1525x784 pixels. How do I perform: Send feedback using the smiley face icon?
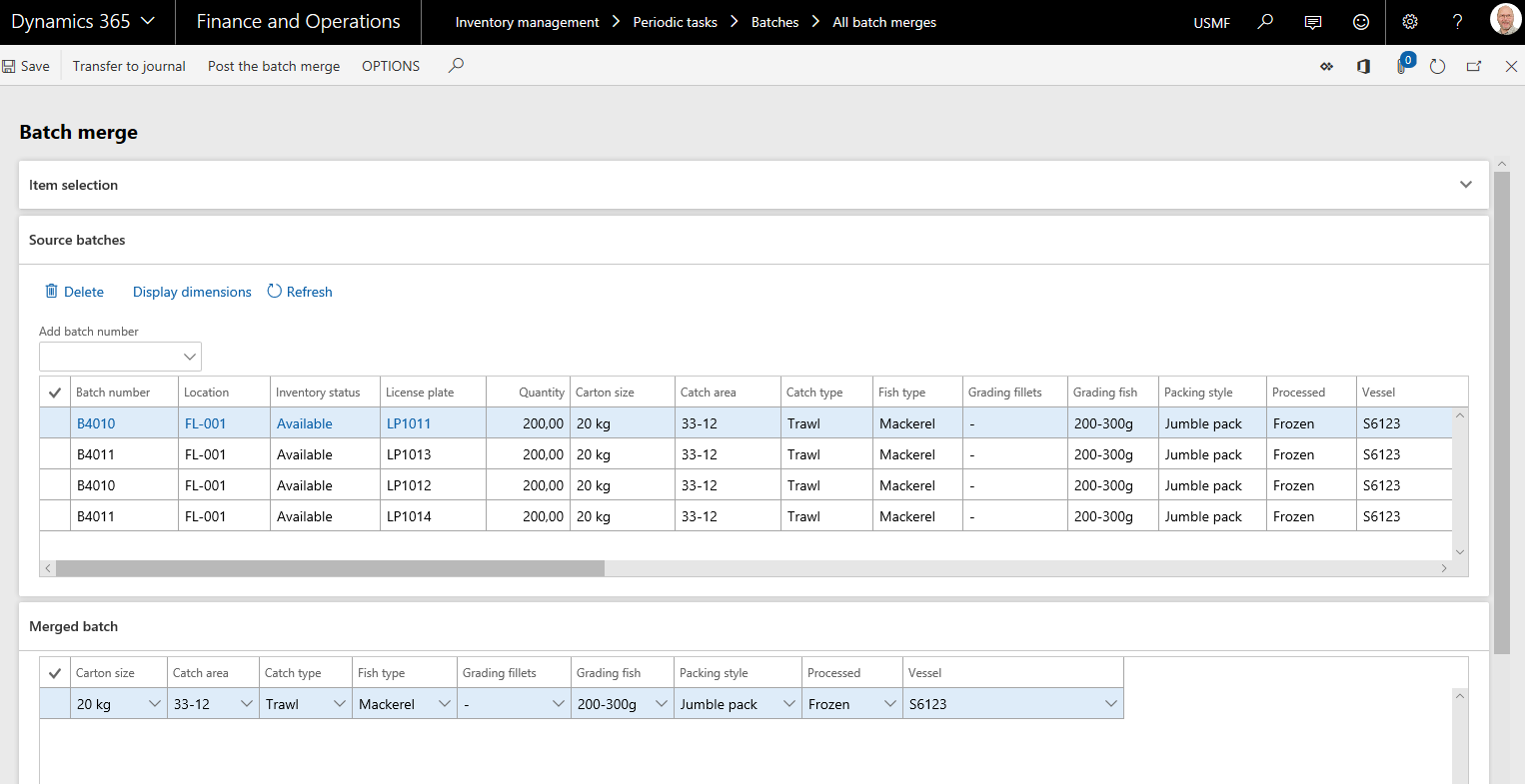click(x=1361, y=21)
